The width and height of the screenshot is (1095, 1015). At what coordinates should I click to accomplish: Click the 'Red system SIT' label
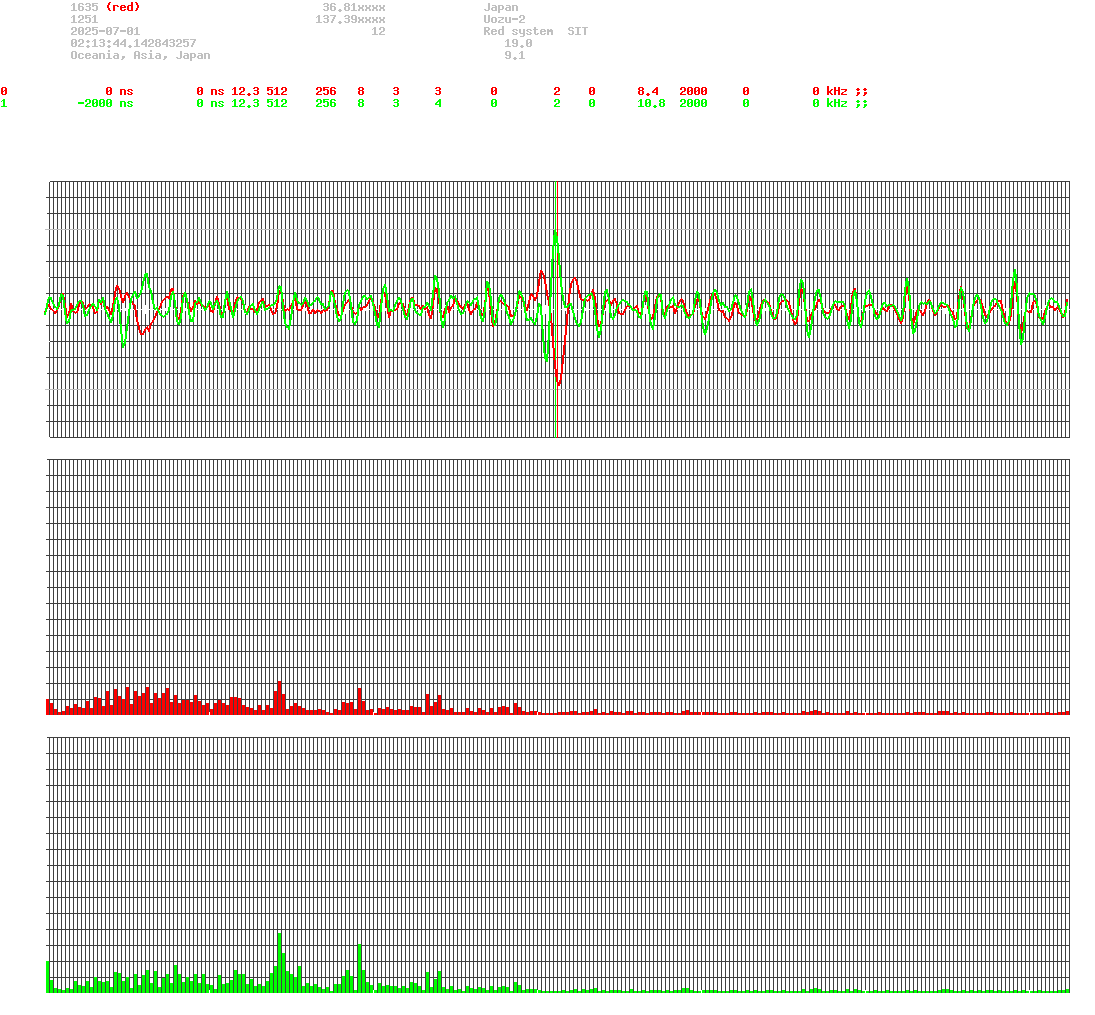536,31
